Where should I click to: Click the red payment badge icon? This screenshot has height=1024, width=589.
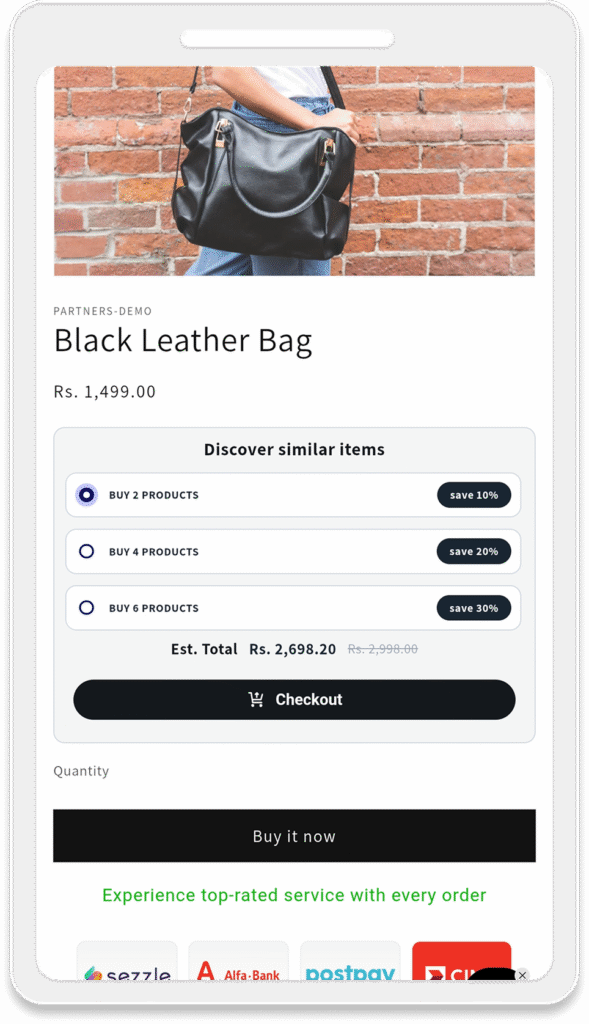462,961
